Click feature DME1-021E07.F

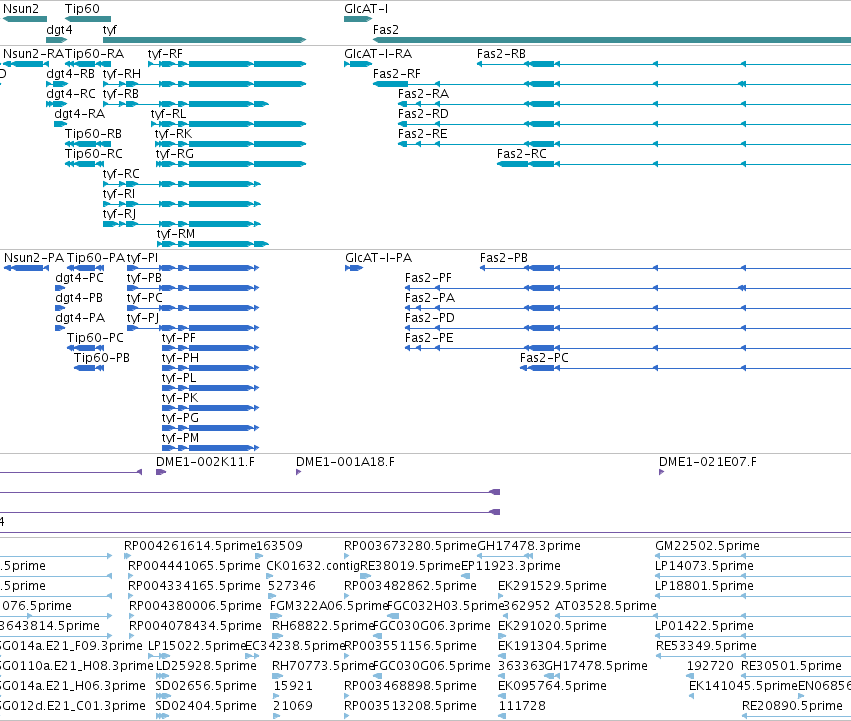pos(708,462)
